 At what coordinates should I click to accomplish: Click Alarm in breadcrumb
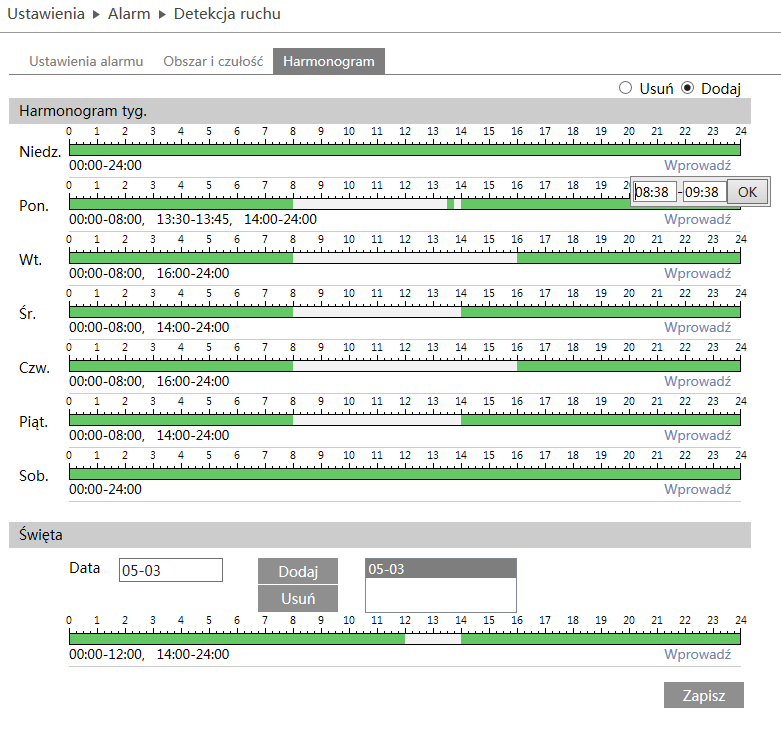(129, 14)
